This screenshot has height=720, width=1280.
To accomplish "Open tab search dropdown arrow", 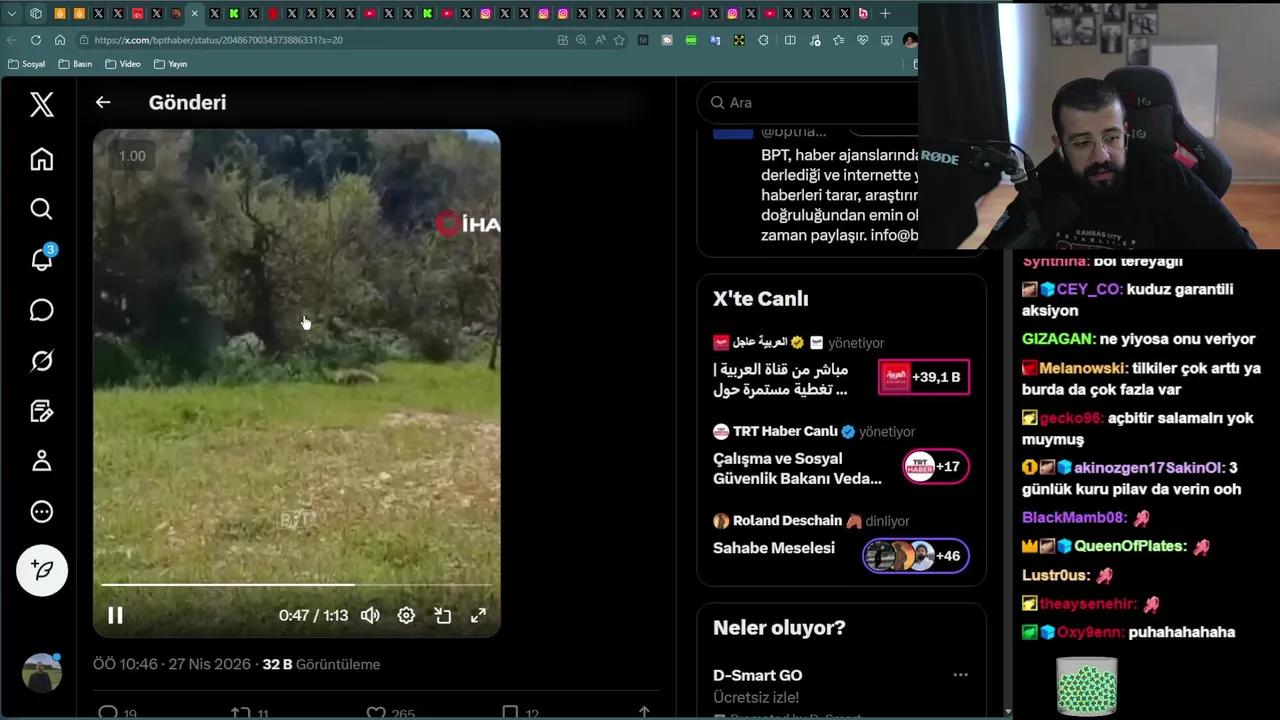I will click(x=12, y=14).
